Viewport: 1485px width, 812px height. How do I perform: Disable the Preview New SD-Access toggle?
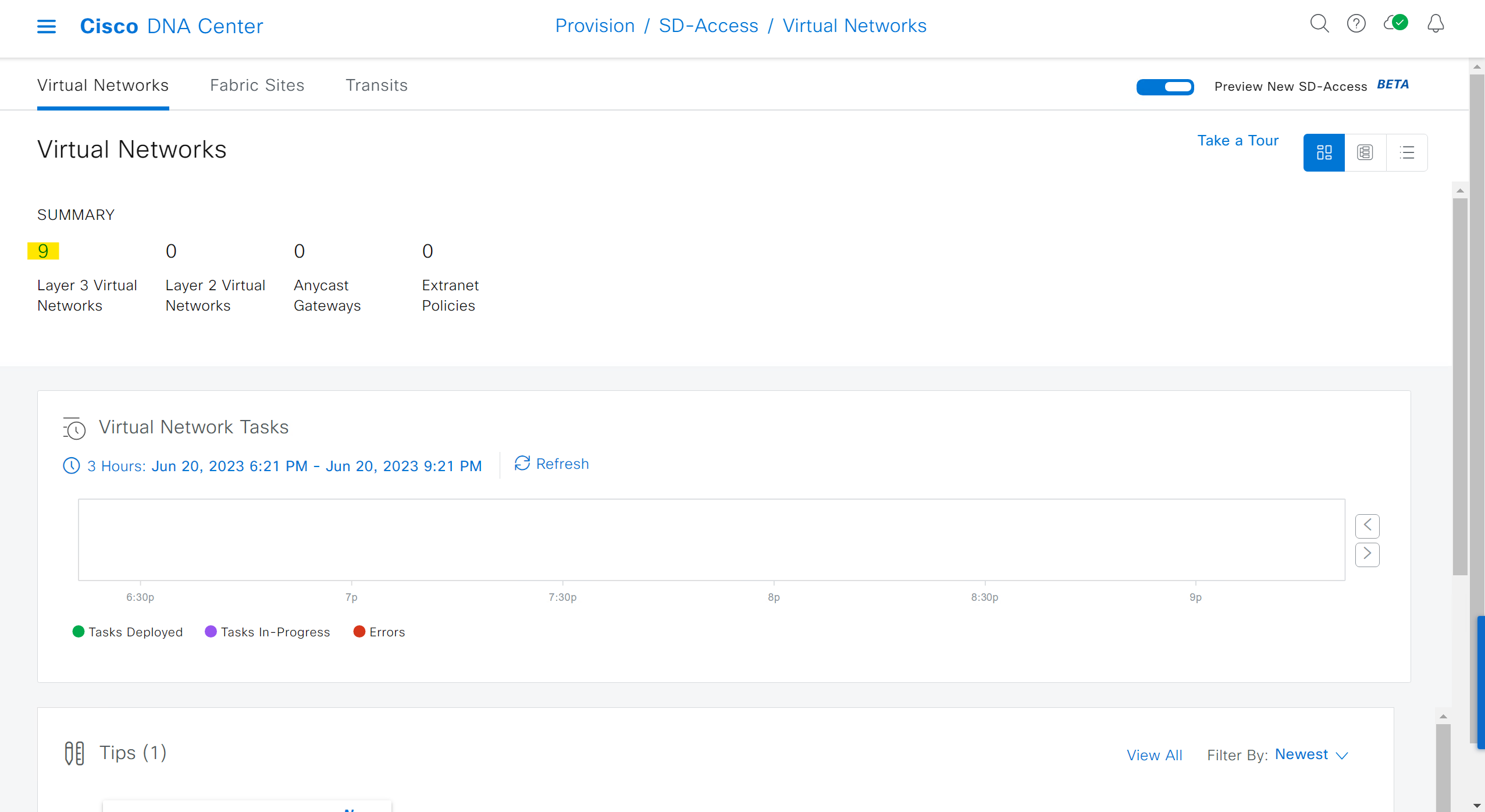(1165, 86)
